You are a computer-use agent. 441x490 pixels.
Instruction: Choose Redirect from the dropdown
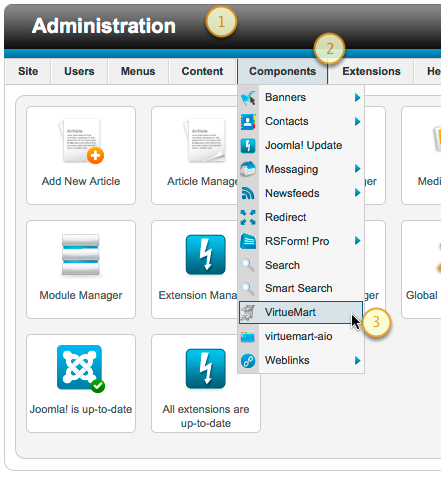pos(301,217)
